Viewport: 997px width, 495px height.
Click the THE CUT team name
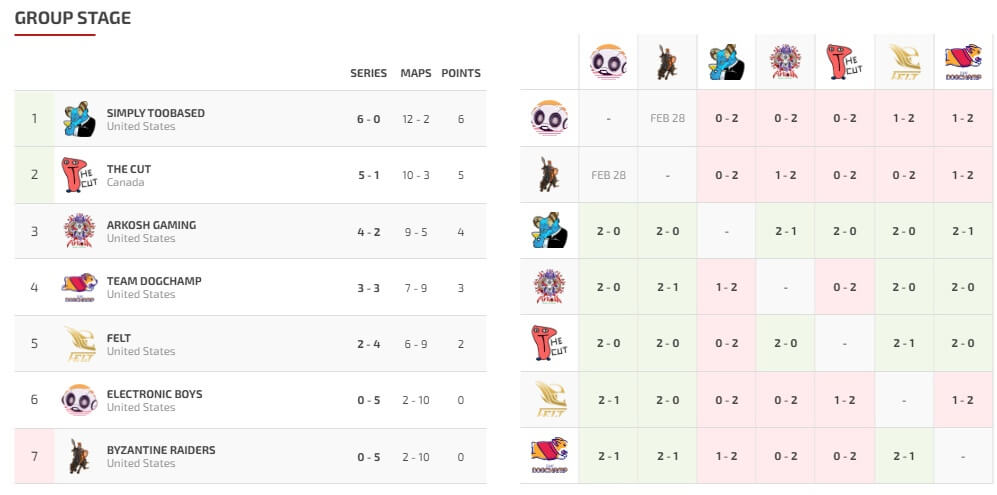pos(129,169)
